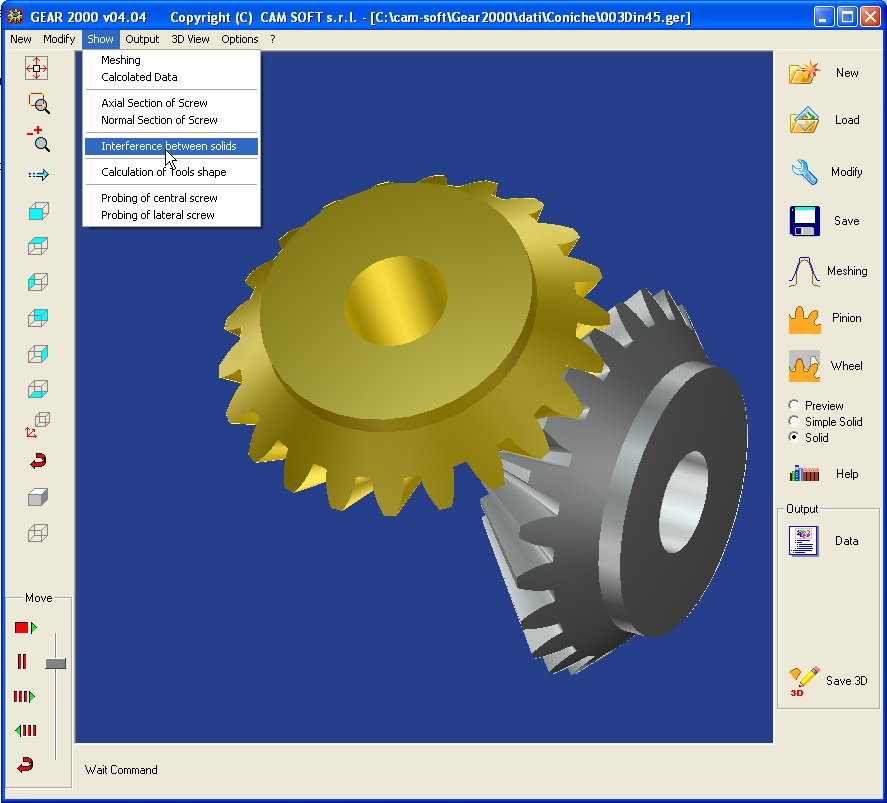Image resolution: width=887 pixels, height=803 pixels.
Task: Choose Interference between solids menu entry
Action: pos(169,146)
